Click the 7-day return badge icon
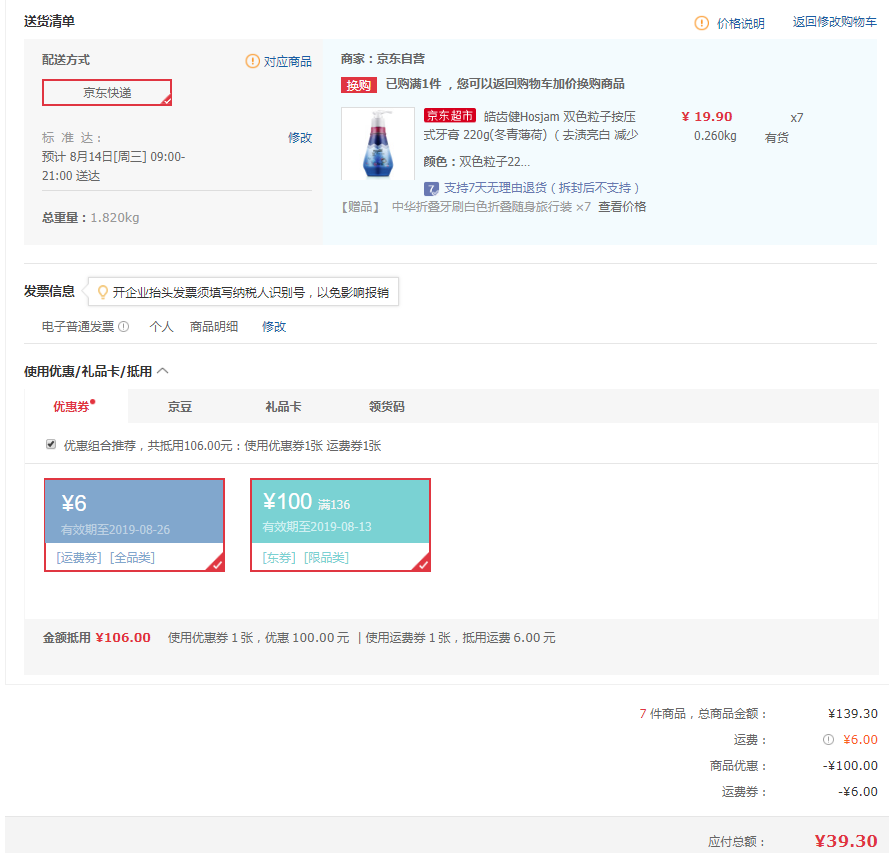The height and width of the screenshot is (853, 889). click(431, 189)
